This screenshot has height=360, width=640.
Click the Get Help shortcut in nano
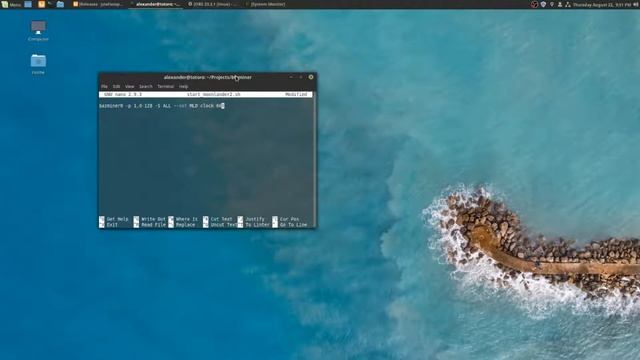[x=114, y=219]
